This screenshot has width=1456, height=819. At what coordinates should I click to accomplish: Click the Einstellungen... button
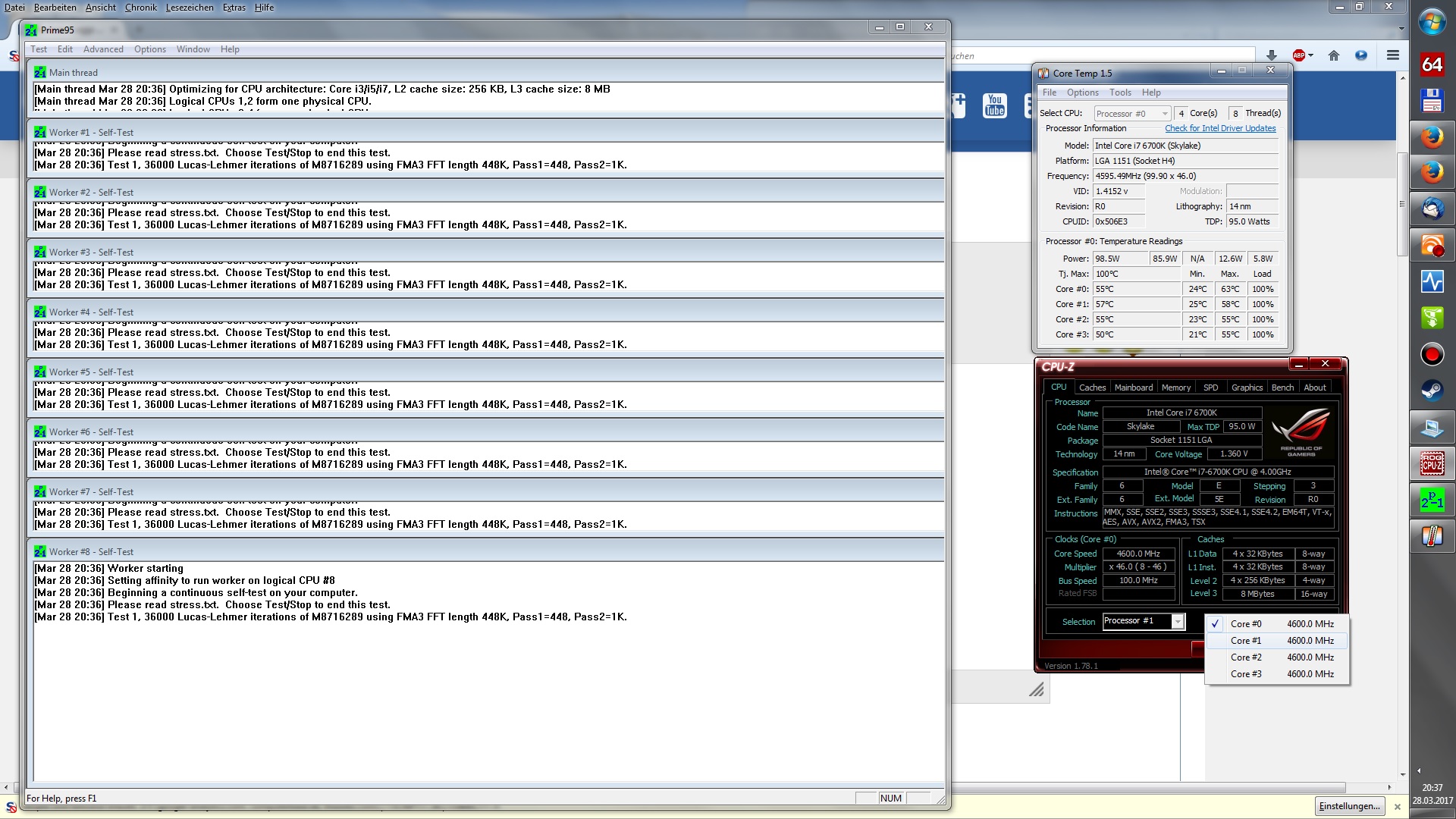pyautogui.click(x=1349, y=806)
